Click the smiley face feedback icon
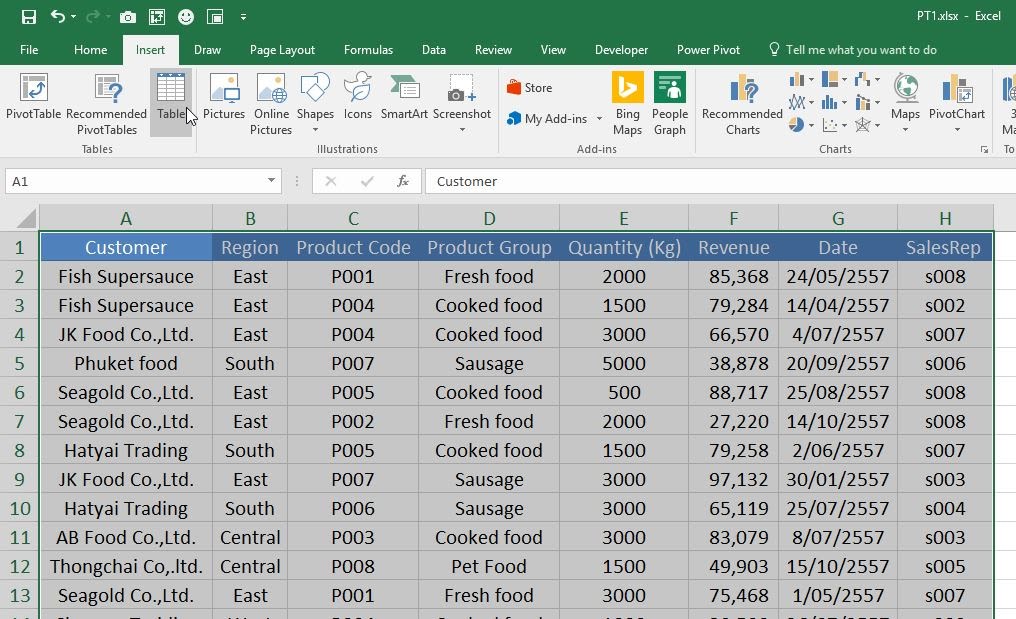Viewport: 1016px width, 619px height. coord(186,17)
